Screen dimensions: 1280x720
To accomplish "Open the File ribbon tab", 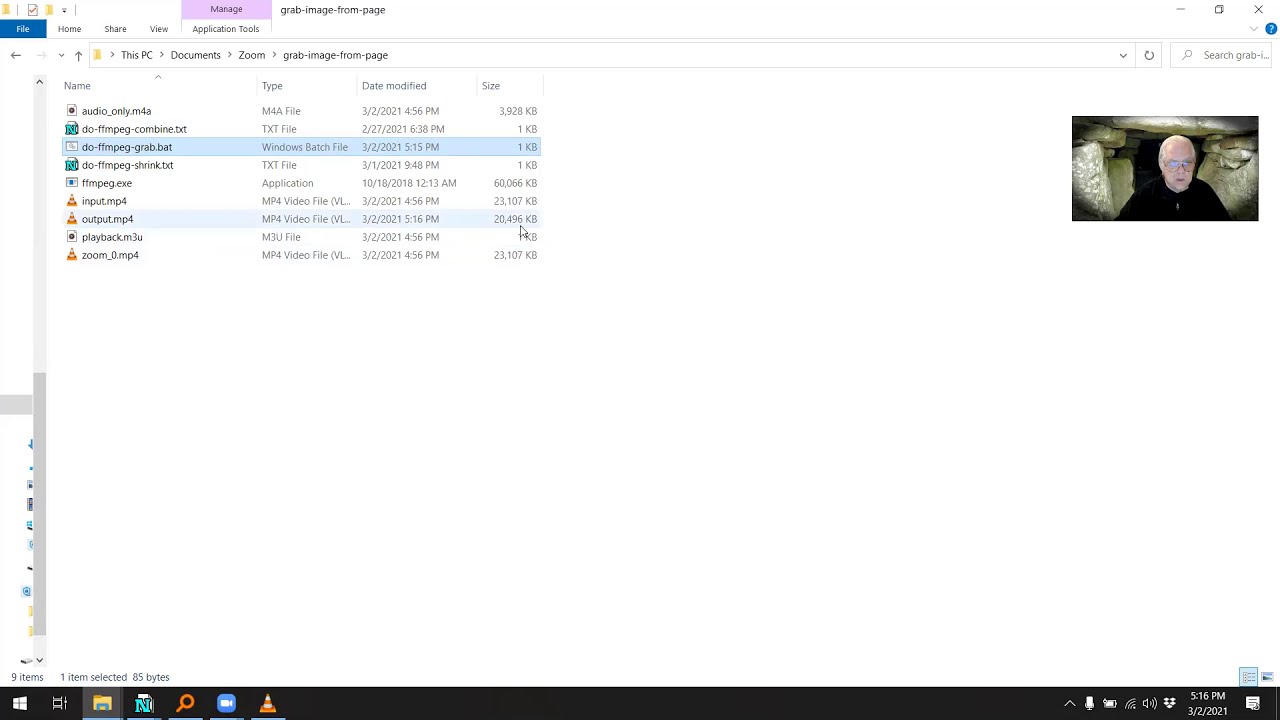I will pyautogui.click(x=22, y=29).
